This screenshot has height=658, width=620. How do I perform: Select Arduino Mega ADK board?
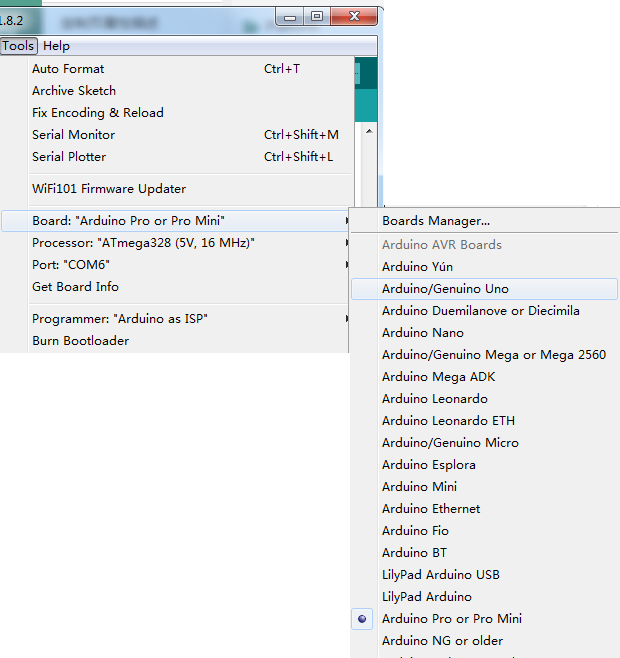tap(484, 377)
